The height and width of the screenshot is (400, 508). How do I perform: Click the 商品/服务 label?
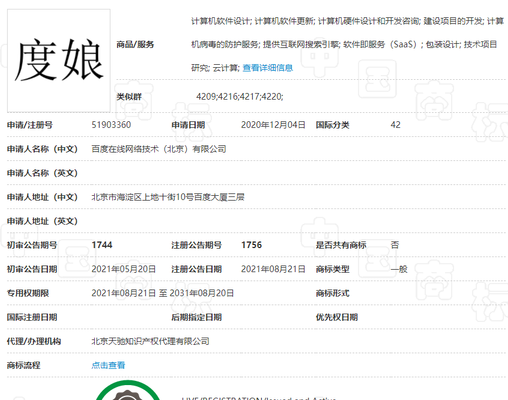click(x=135, y=44)
